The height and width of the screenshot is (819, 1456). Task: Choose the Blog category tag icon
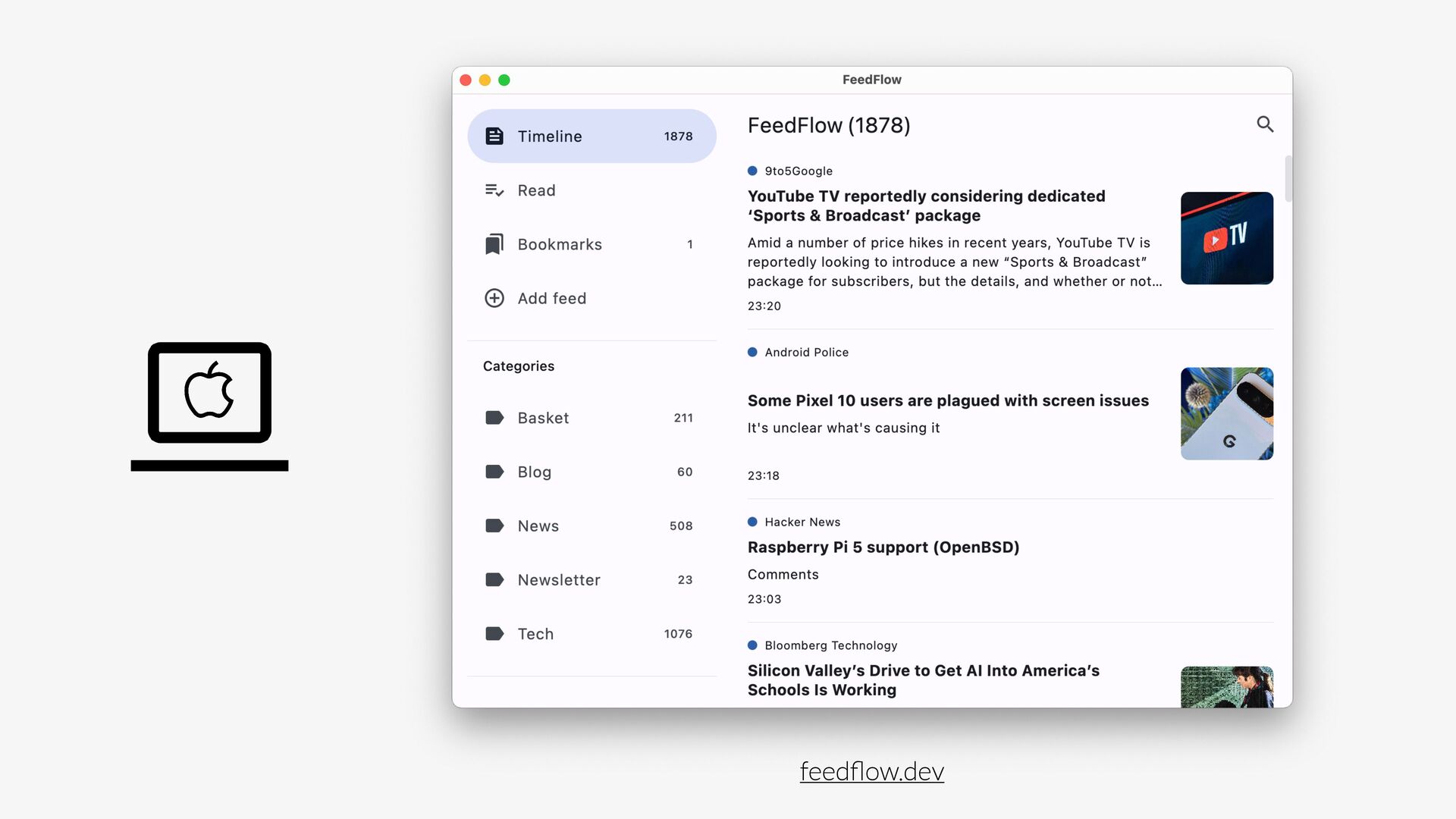494,472
